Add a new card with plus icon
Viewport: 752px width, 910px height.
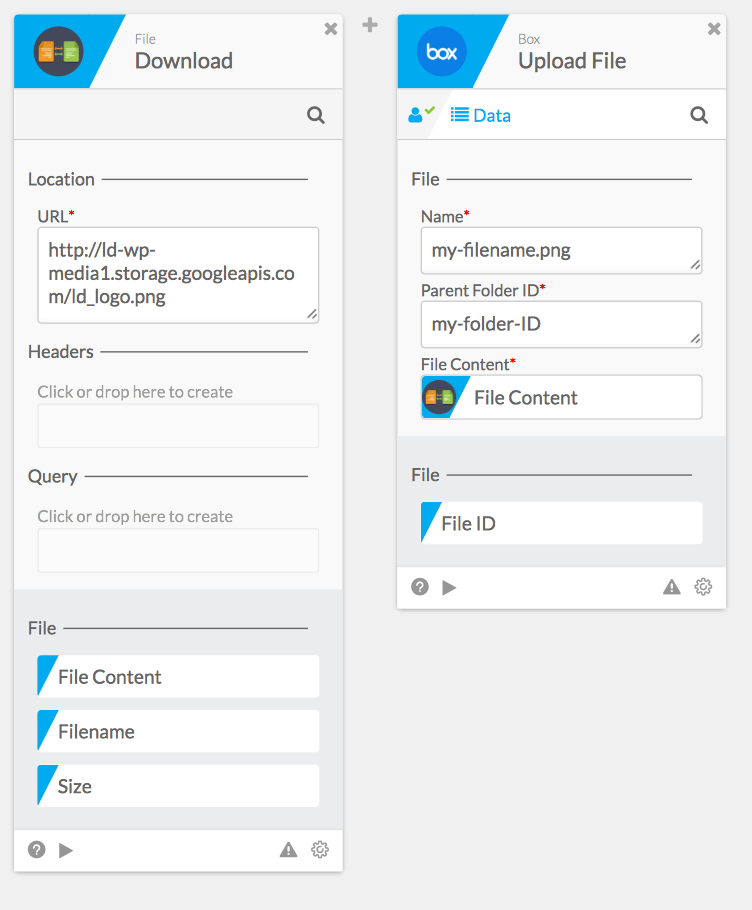point(370,25)
